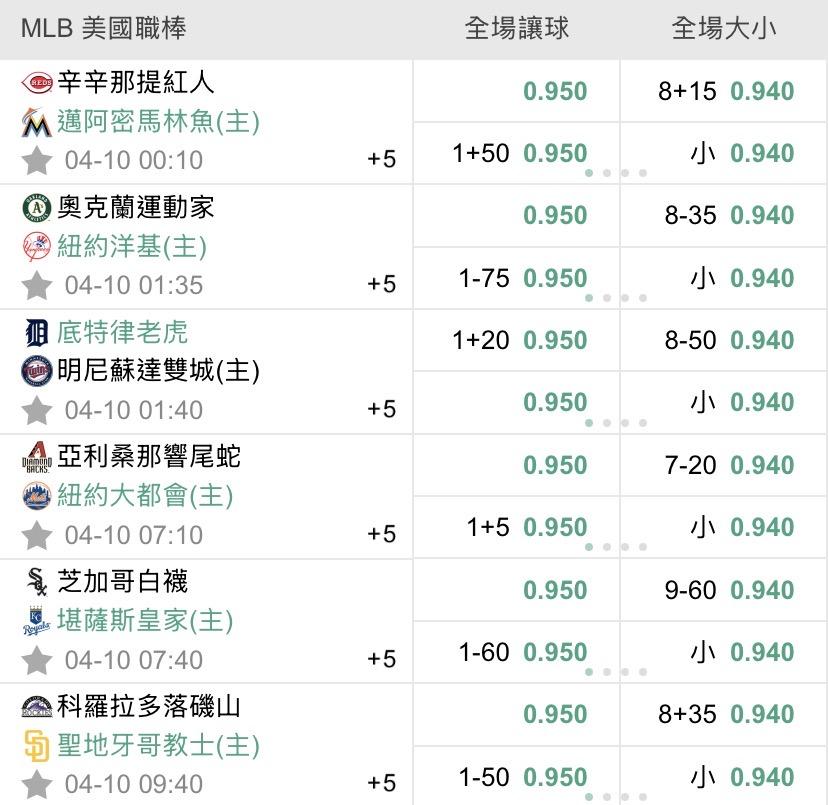This screenshot has width=828, height=805.
Task: Favorite the 04-10 00:10 game star
Action: pos(37,160)
